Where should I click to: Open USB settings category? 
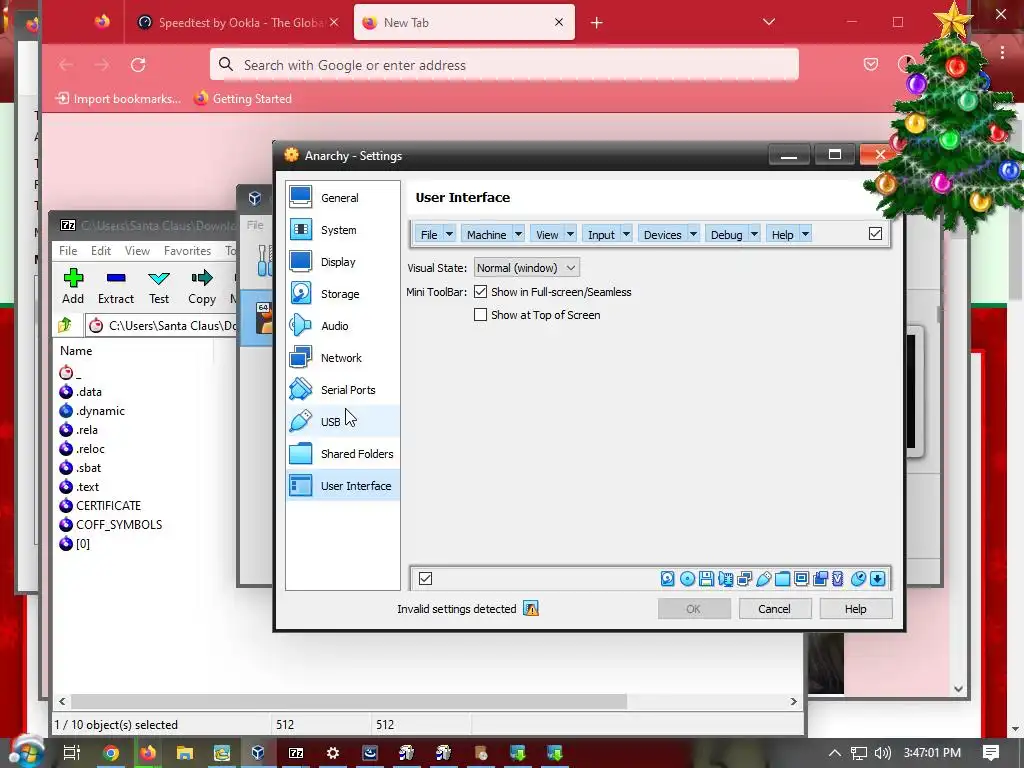[343, 422]
